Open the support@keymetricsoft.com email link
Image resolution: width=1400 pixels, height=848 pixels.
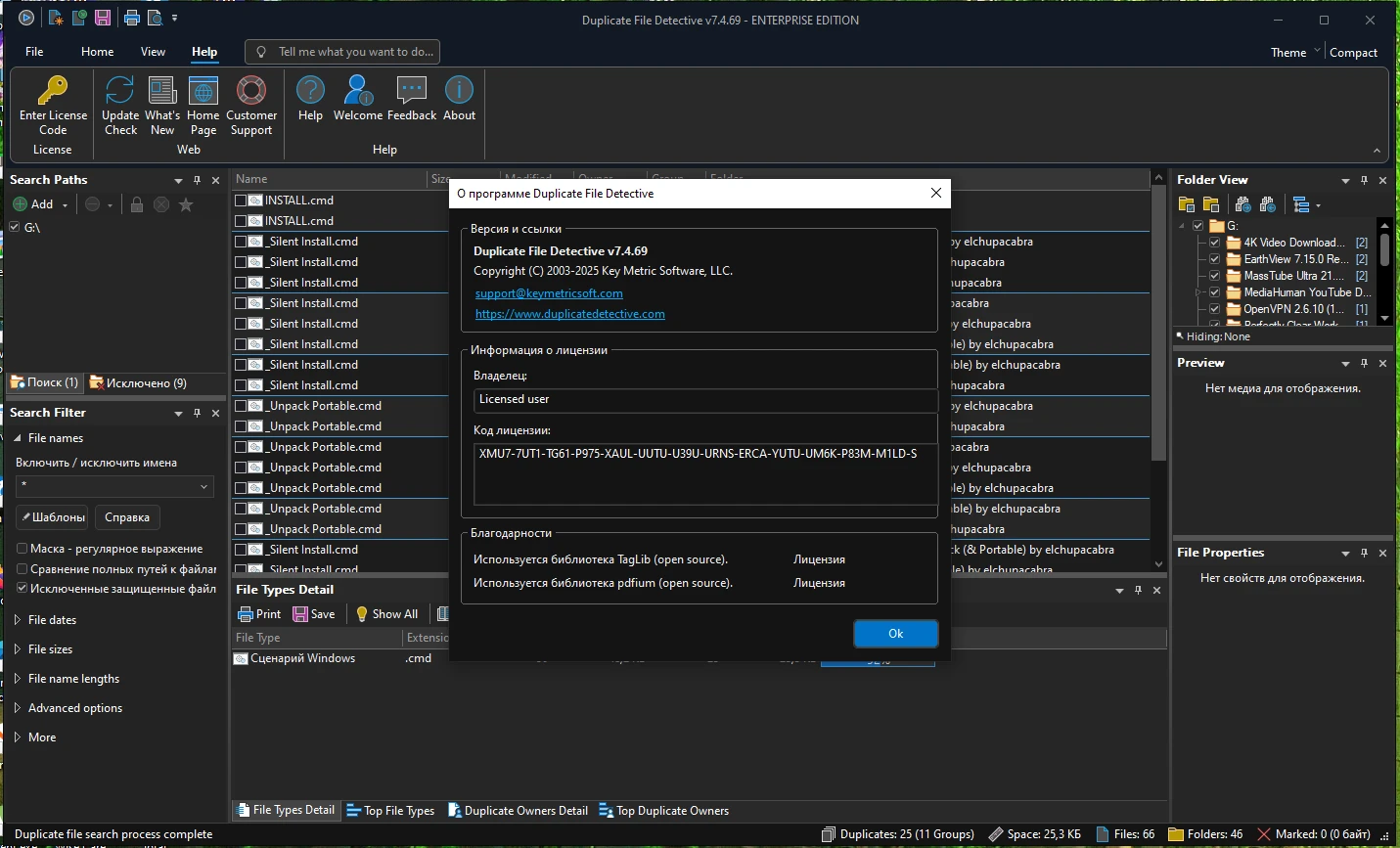[549, 293]
